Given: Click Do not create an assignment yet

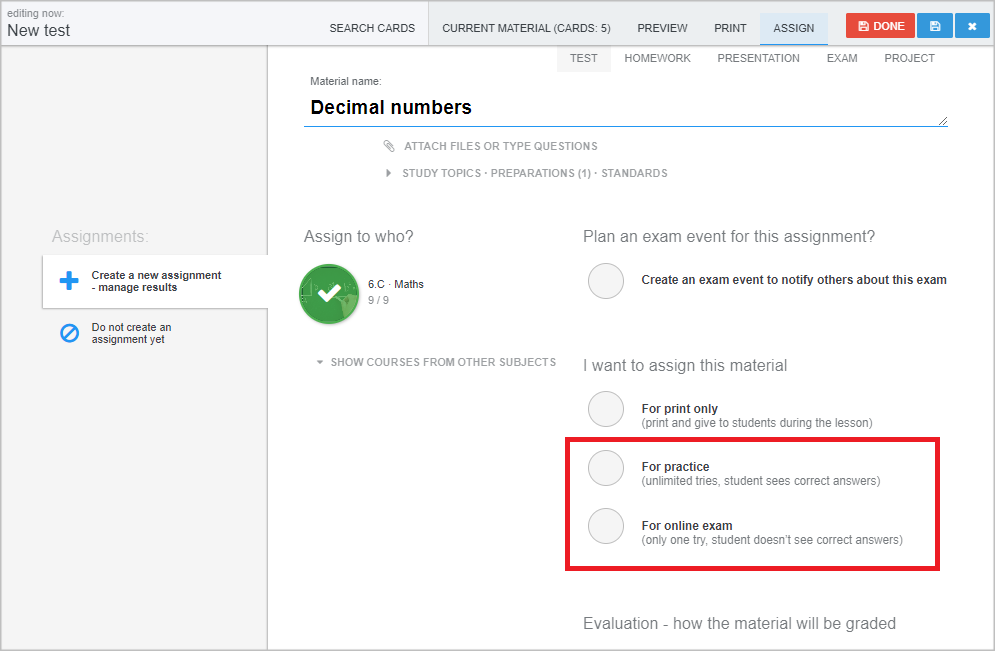Looking at the screenshot, I should pos(131,333).
